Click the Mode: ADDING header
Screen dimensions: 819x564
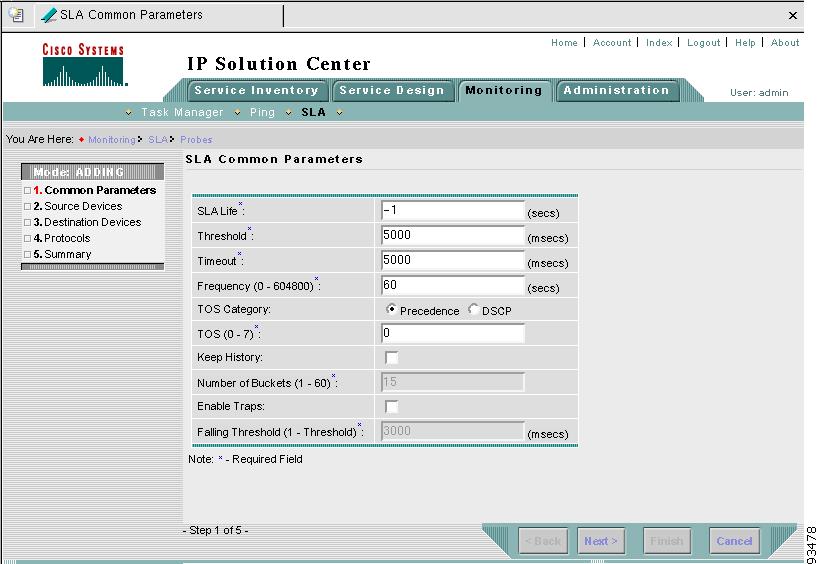pyautogui.click(x=92, y=172)
